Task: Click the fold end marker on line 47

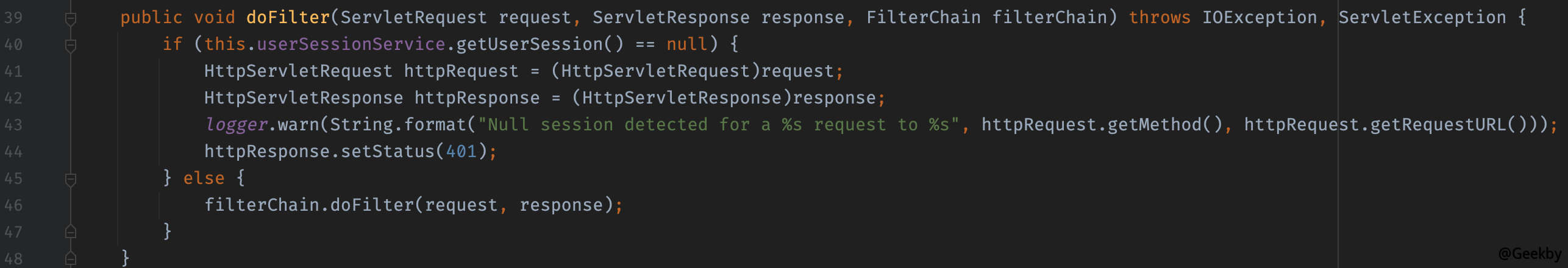Action: click(71, 232)
